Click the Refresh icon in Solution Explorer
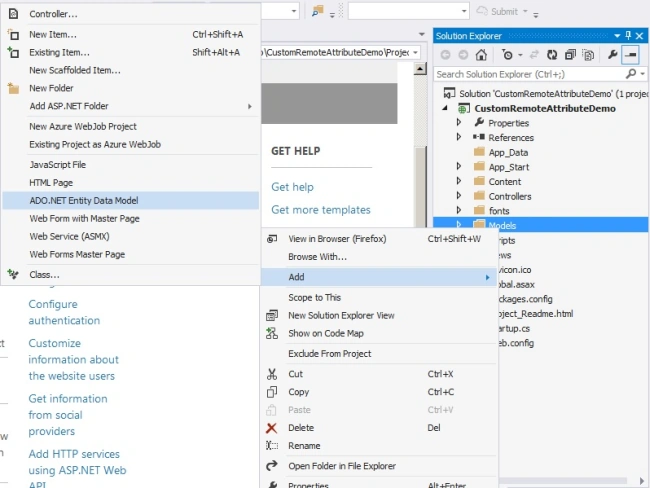Screen dimensions: 650x488 552,55
